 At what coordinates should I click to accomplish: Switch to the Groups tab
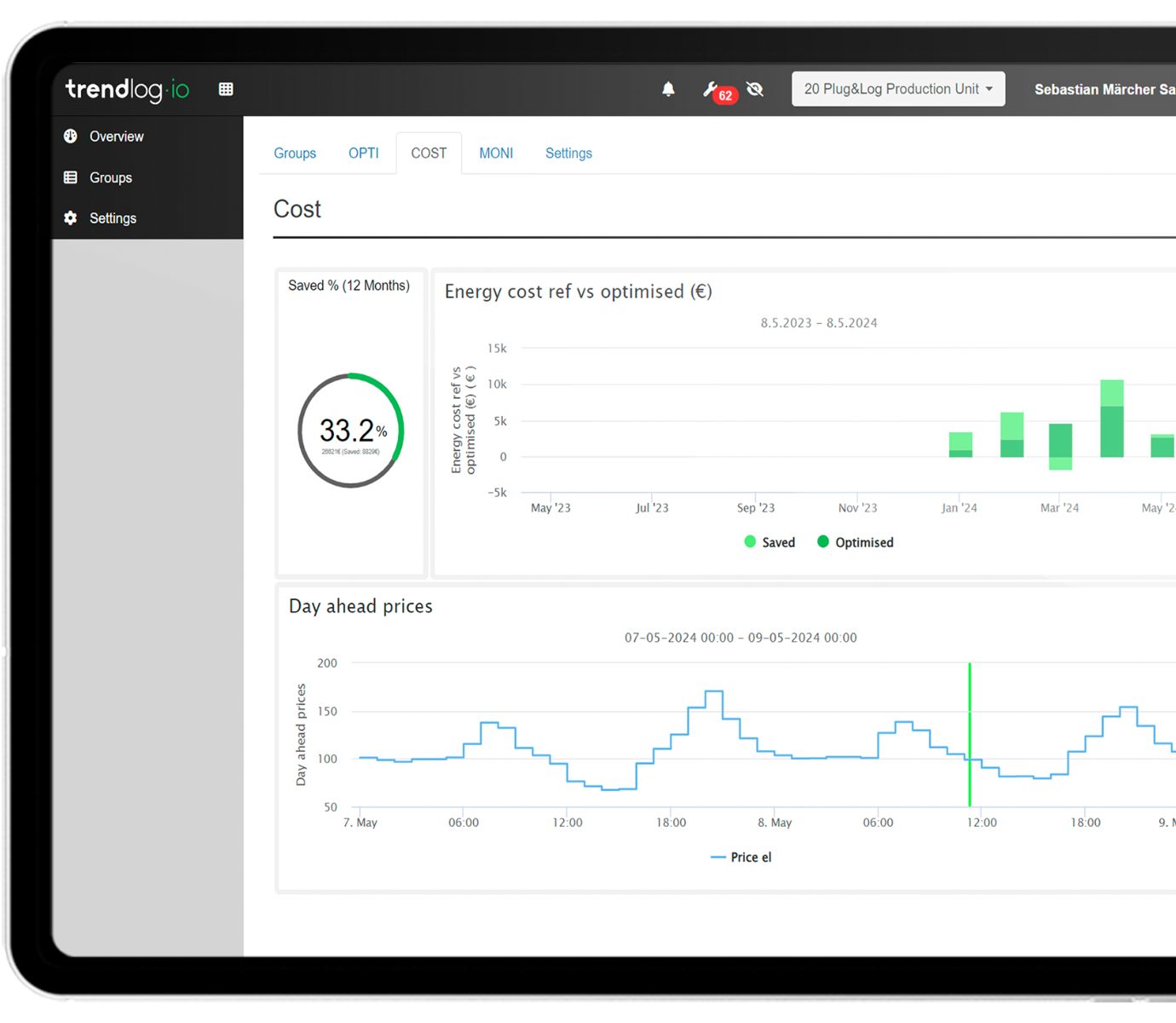295,153
